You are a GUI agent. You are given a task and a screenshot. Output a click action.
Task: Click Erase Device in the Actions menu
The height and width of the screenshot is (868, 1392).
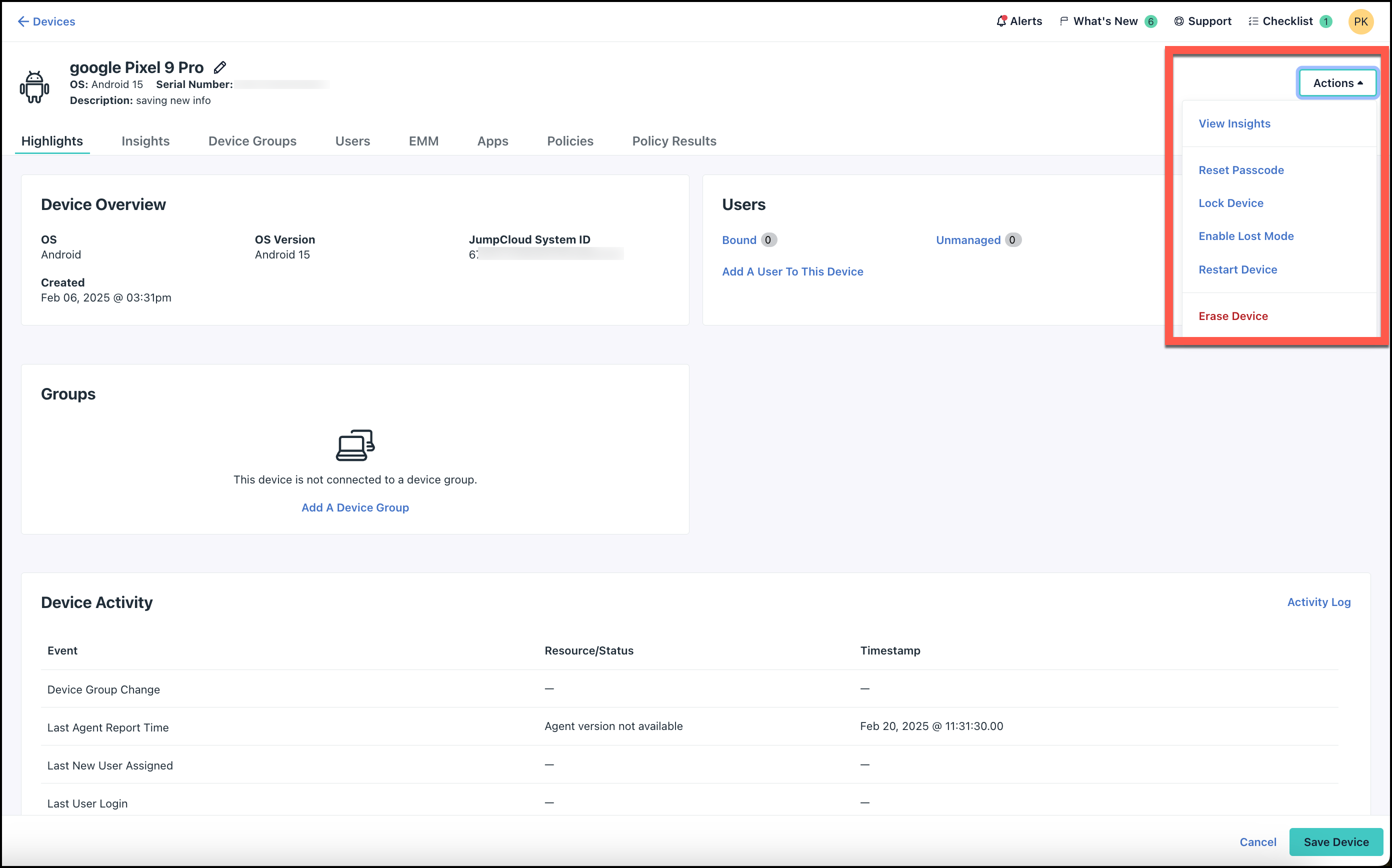[x=1233, y=315]
